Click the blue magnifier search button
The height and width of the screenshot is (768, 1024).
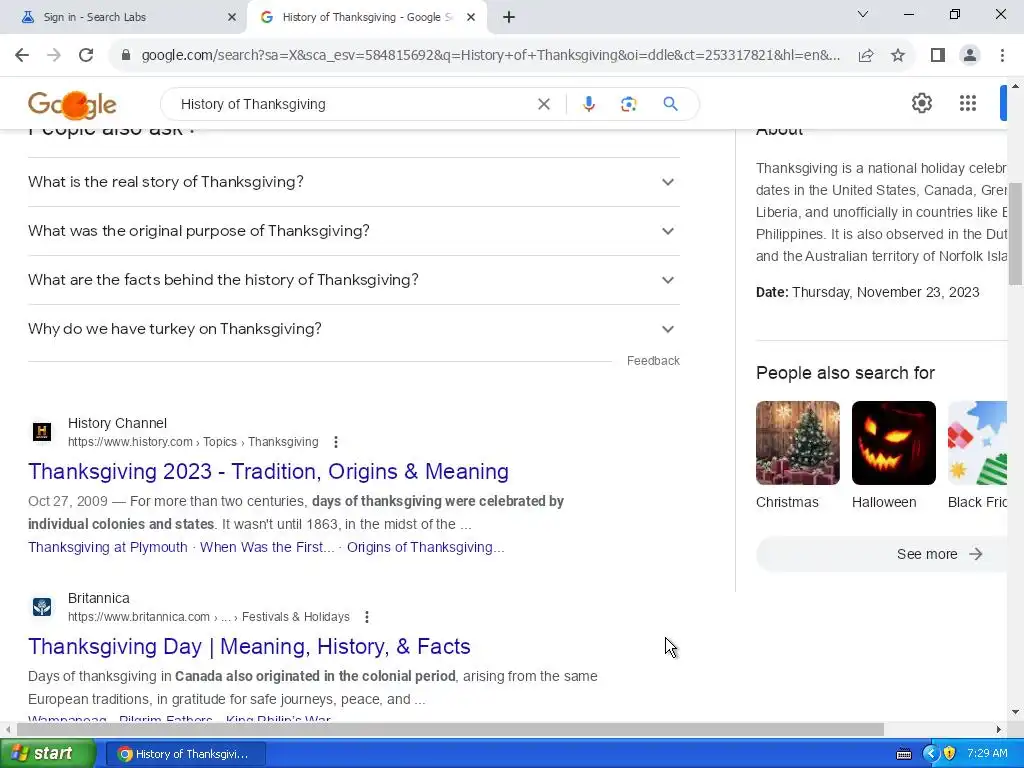(670, 104)
